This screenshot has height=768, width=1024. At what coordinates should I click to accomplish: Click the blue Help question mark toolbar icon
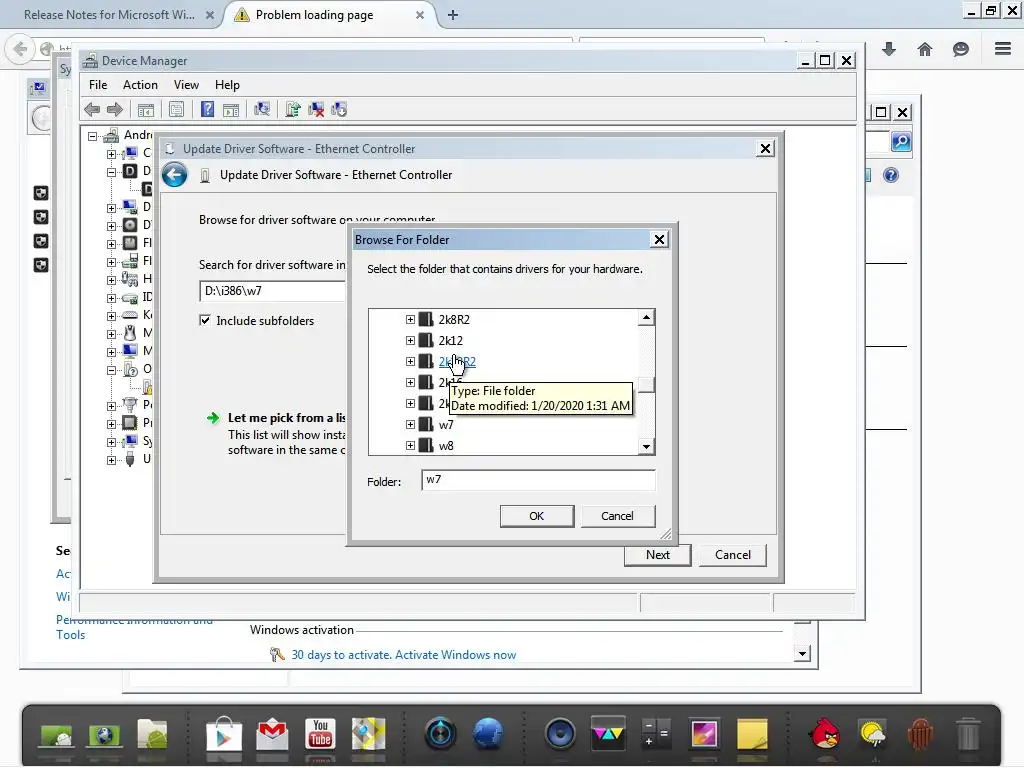[x=207, y=109]
